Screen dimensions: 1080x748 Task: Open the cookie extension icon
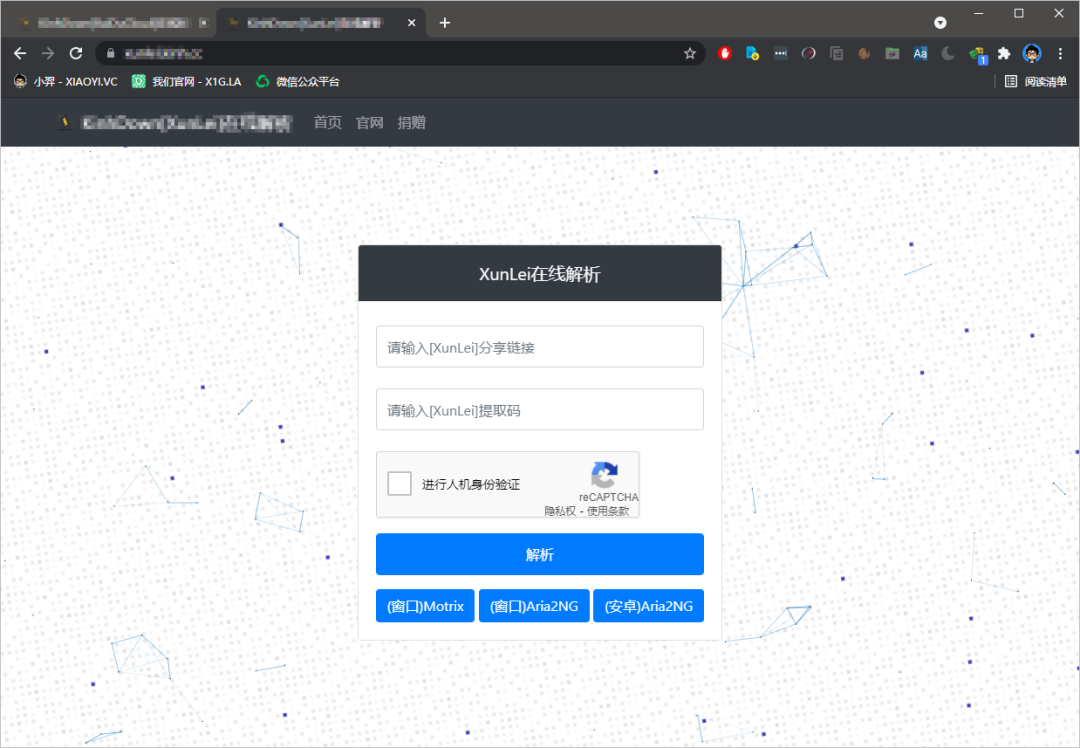(x=864, y=53)
